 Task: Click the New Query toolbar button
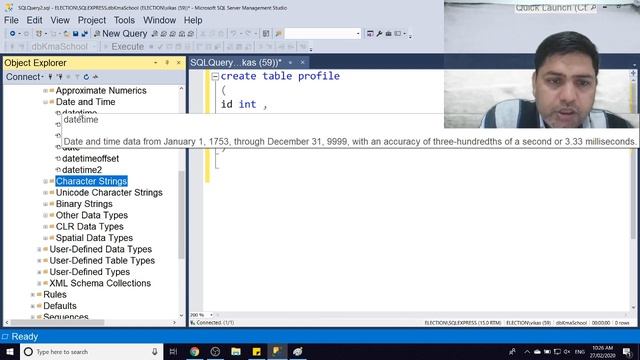click(120, 33)
